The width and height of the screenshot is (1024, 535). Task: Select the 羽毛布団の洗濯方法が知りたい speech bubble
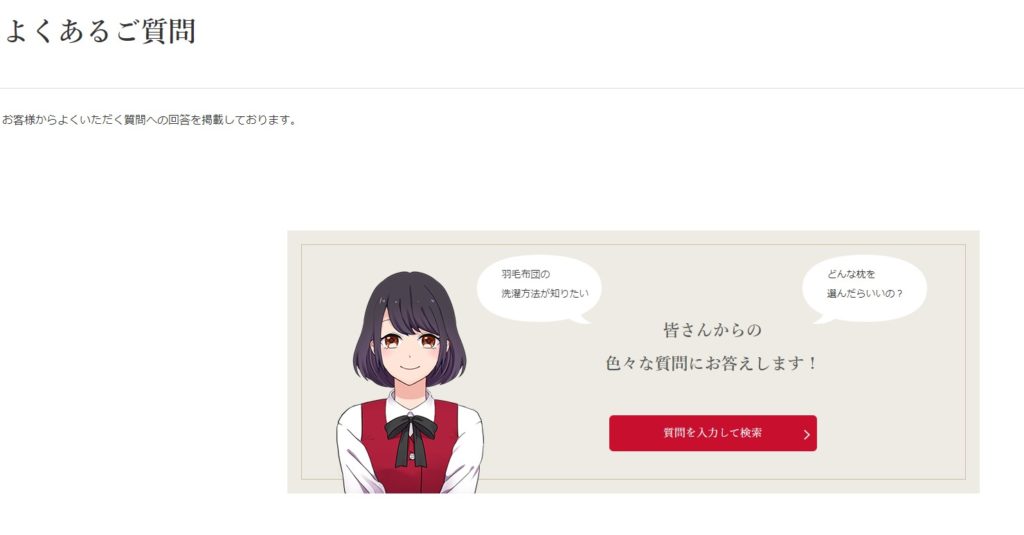click(x=539, y=289)
